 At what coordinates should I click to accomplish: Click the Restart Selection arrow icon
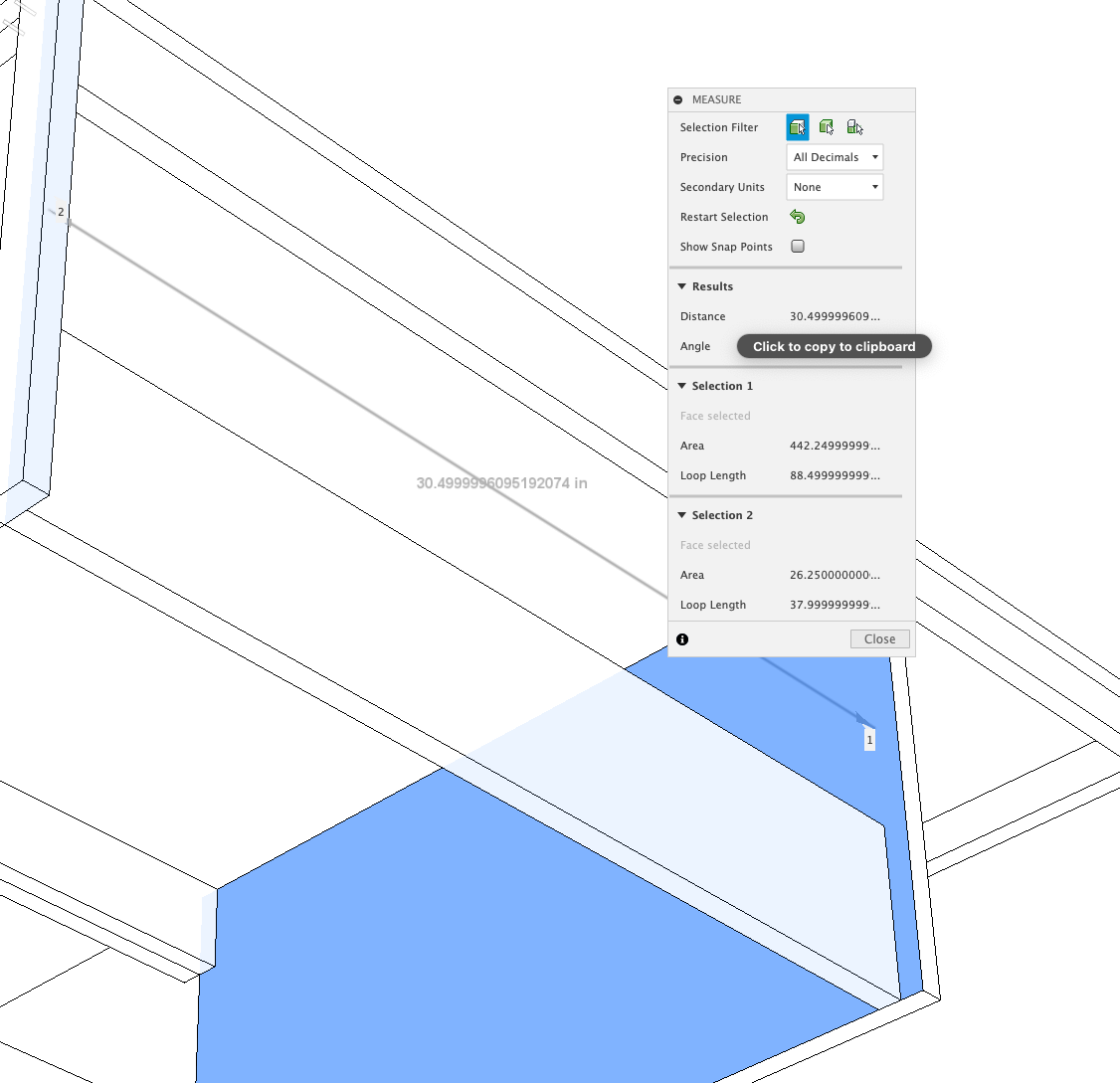click(x=797, y=217)
